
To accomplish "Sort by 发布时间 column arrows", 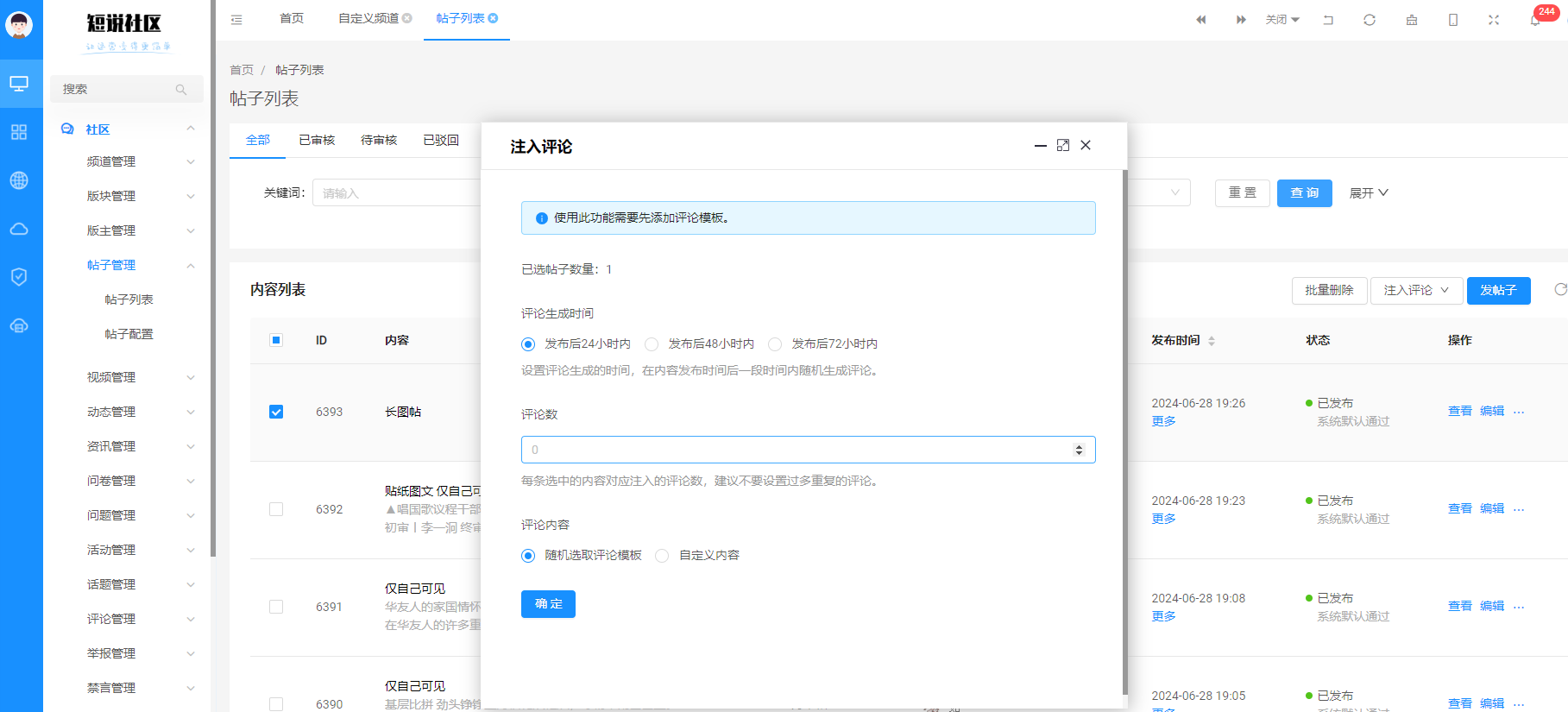I will tap(1212, 341).
